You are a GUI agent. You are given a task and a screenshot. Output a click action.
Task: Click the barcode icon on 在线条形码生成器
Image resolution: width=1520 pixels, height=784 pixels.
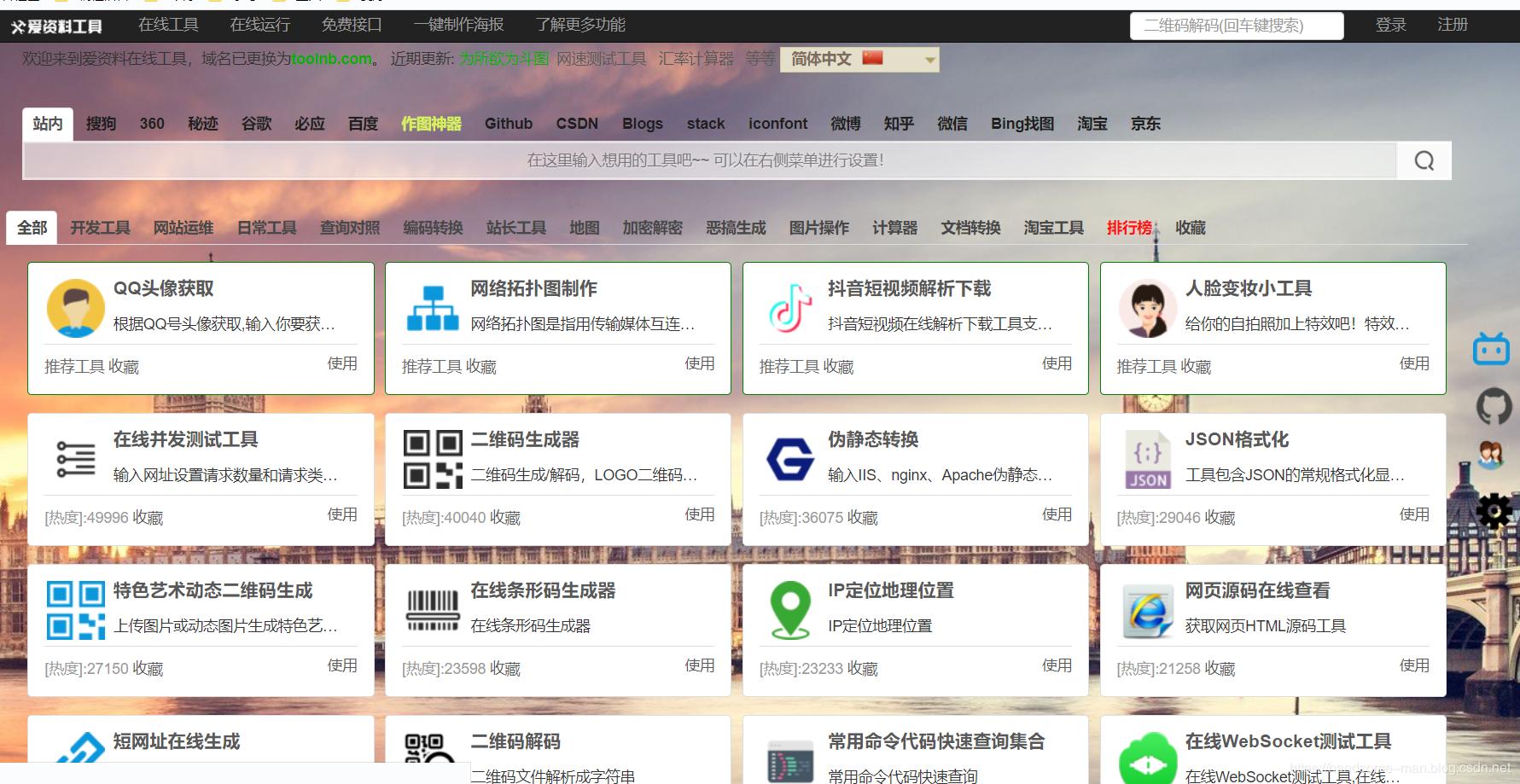point(433,608)
